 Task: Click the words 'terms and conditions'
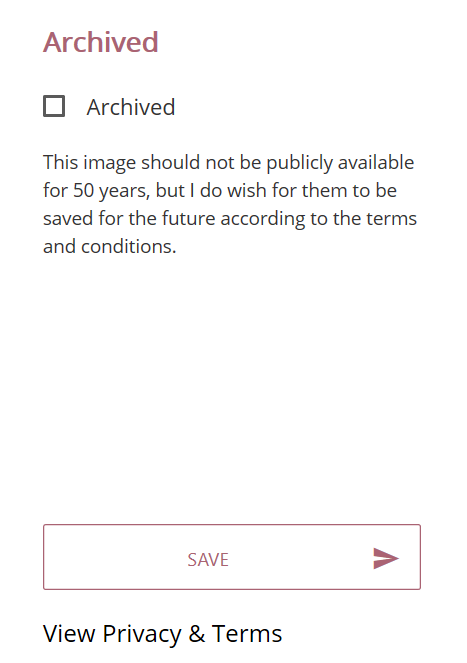230,233
